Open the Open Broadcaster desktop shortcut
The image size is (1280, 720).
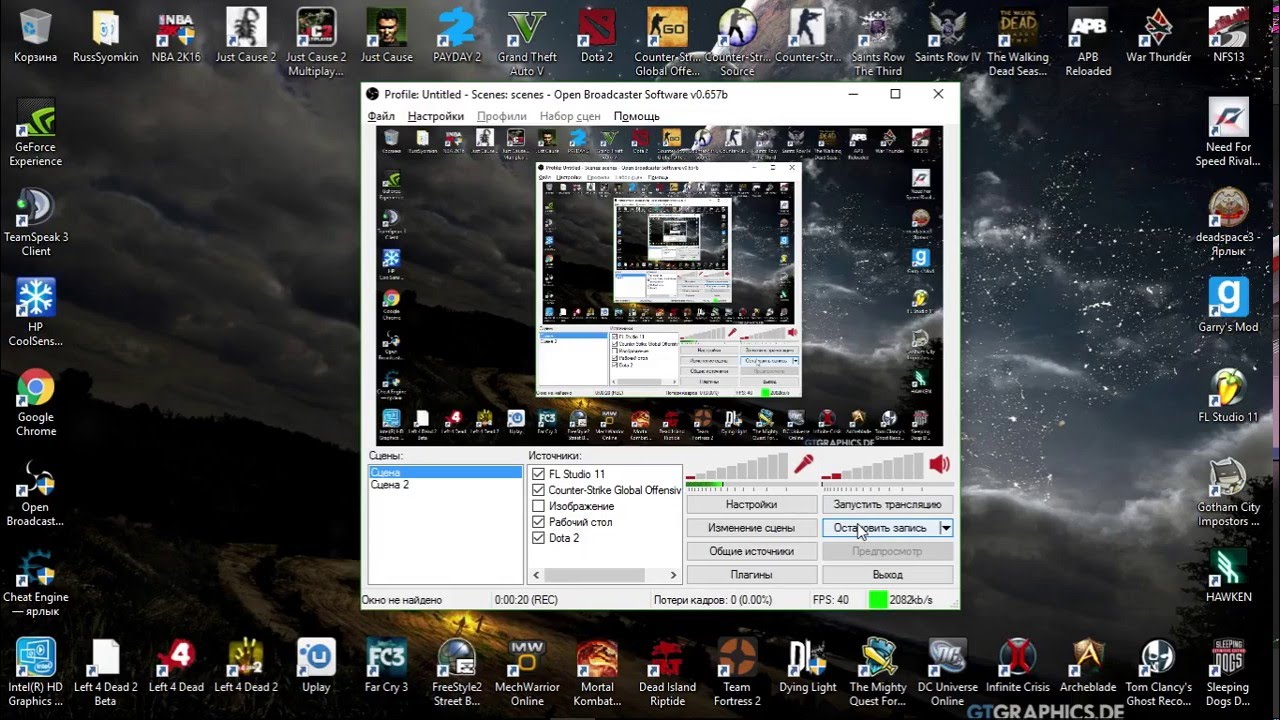36,493
